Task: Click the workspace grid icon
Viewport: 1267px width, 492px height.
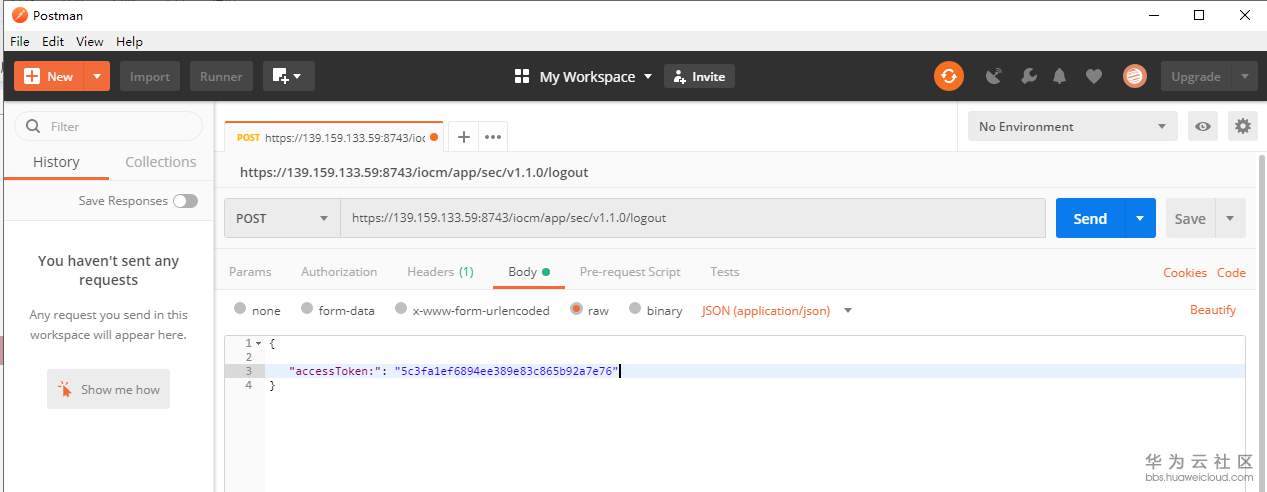Action: (521, 77)
